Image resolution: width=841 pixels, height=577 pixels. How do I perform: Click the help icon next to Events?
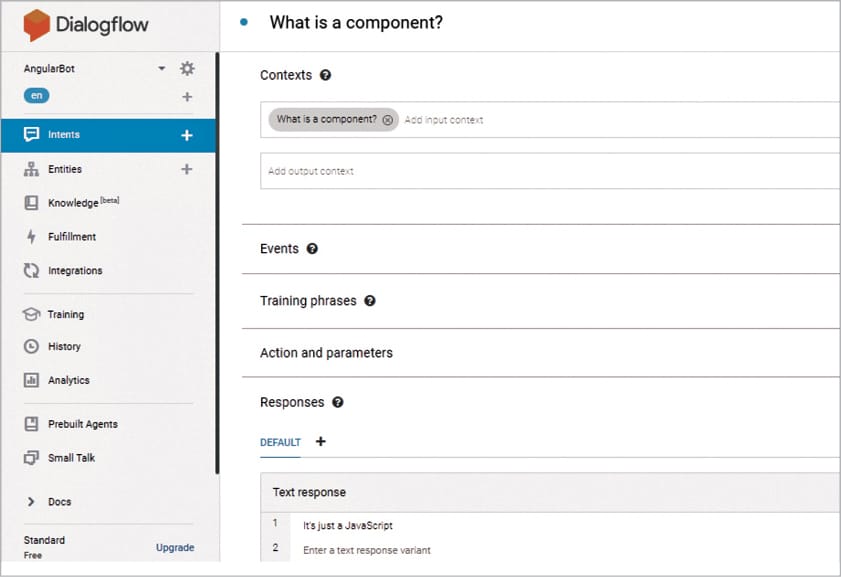coord(312,249)
